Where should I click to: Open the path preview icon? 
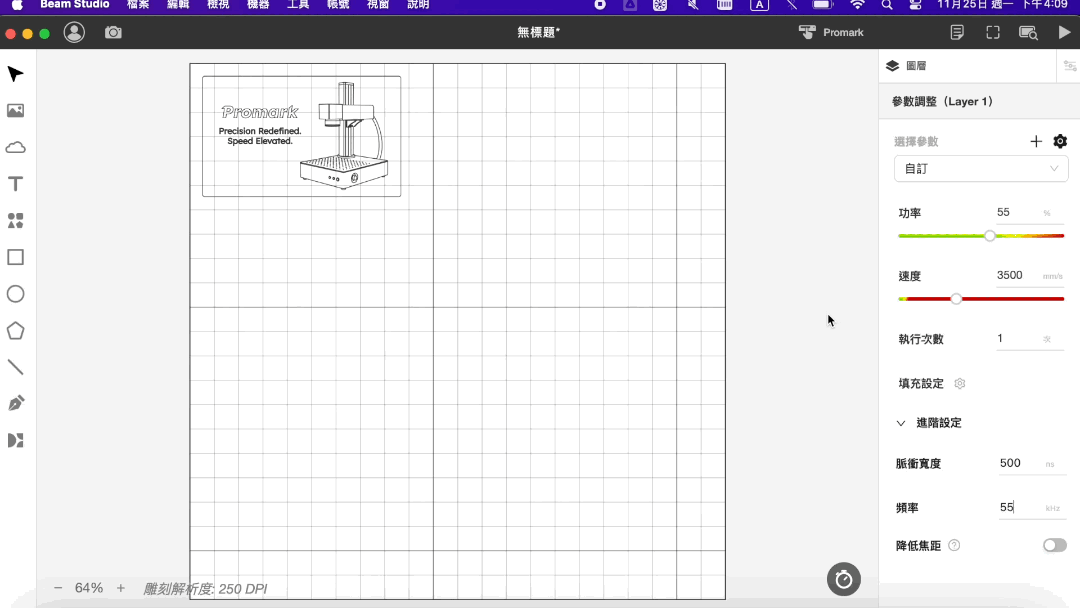[1028, 32]
